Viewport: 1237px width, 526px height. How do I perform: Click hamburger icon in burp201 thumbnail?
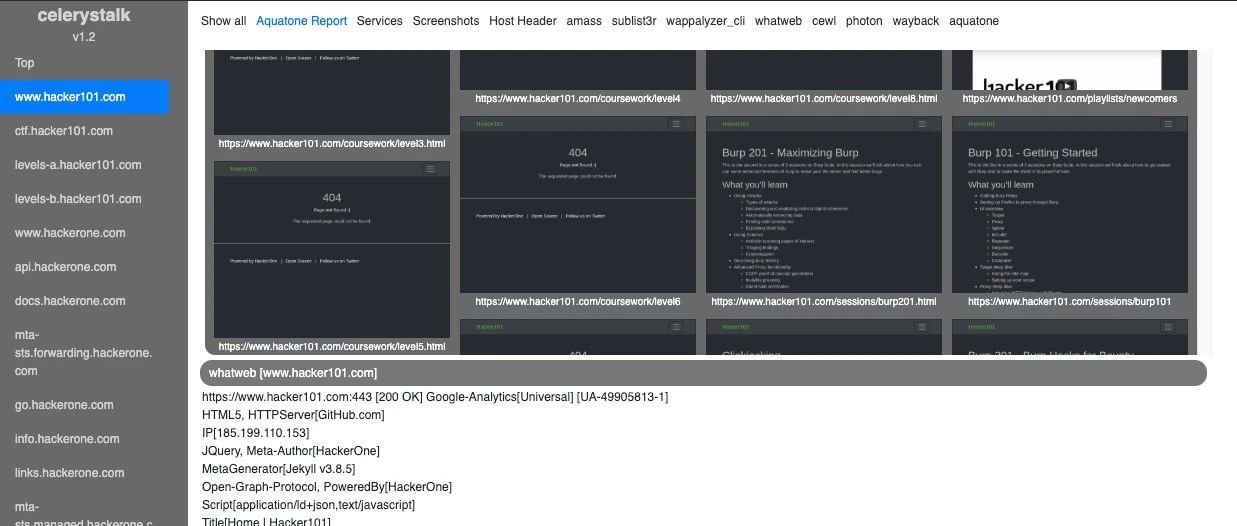(922, 123)
